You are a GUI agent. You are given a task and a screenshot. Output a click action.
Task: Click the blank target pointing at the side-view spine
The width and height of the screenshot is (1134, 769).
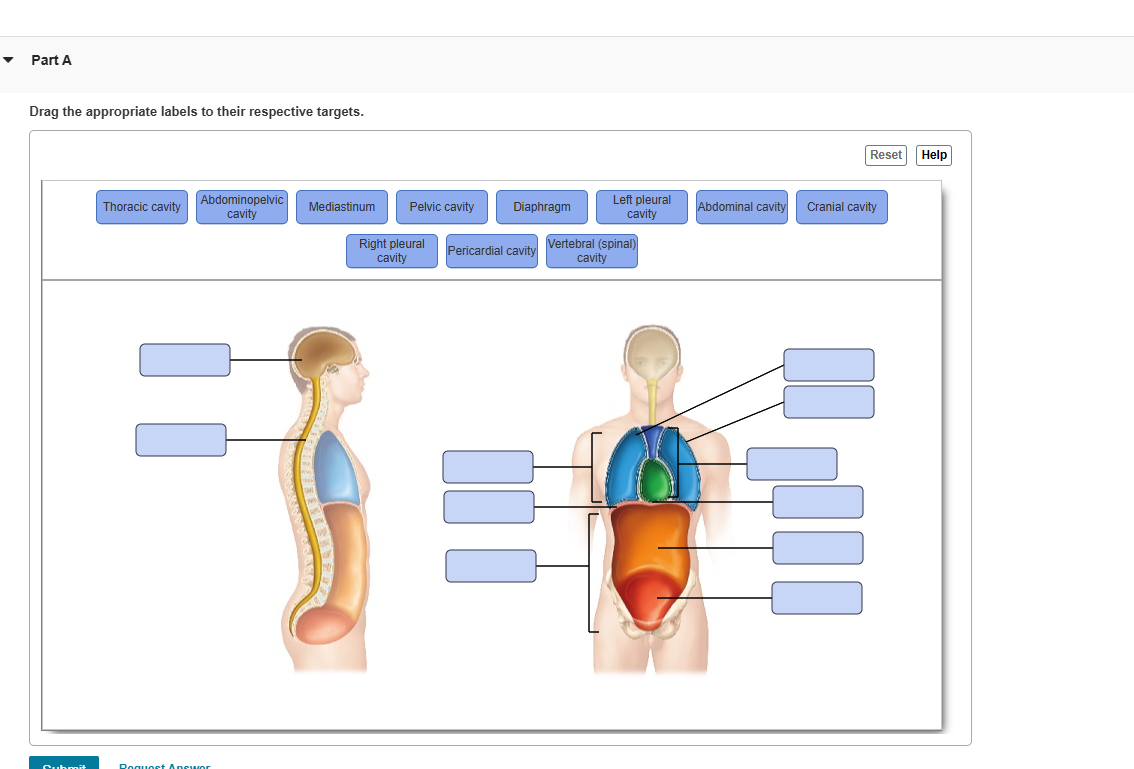coord(181,440)
